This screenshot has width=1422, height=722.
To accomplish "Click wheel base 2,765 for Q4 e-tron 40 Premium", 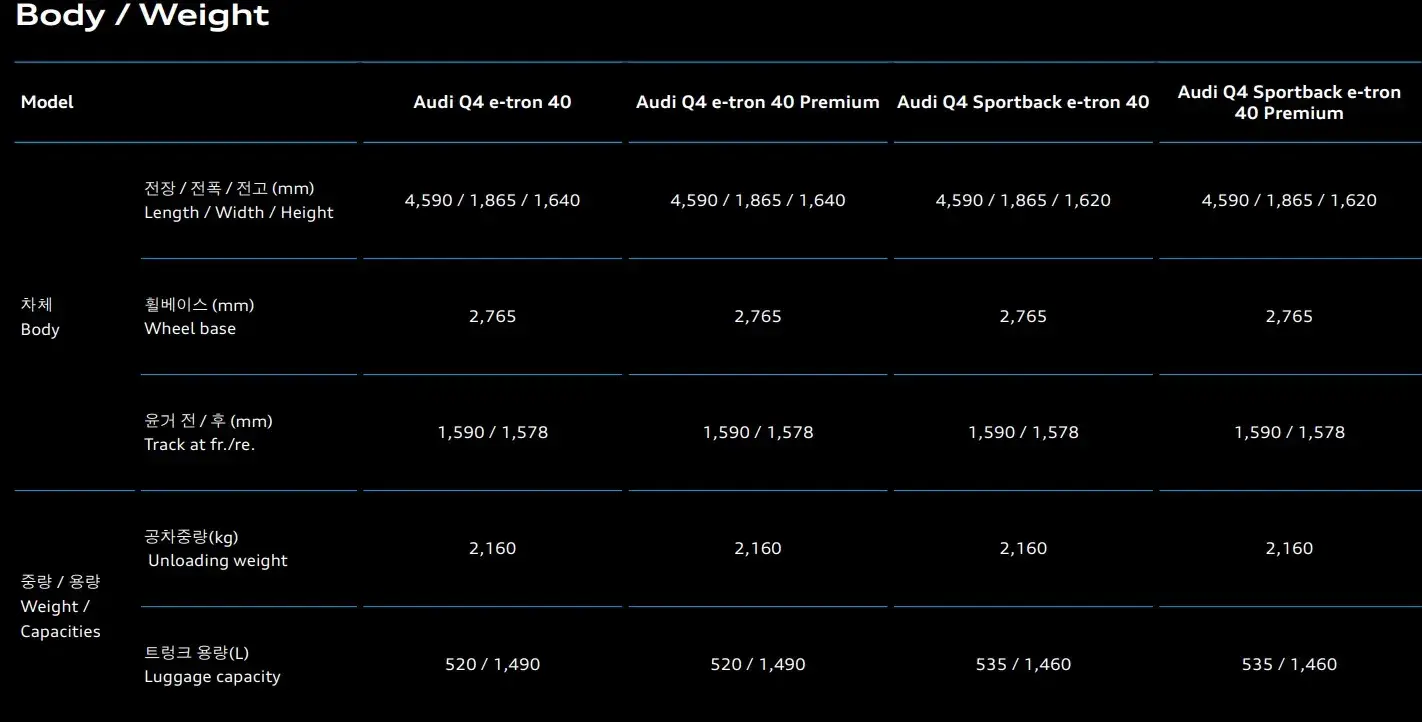I will tap(758, 316).
